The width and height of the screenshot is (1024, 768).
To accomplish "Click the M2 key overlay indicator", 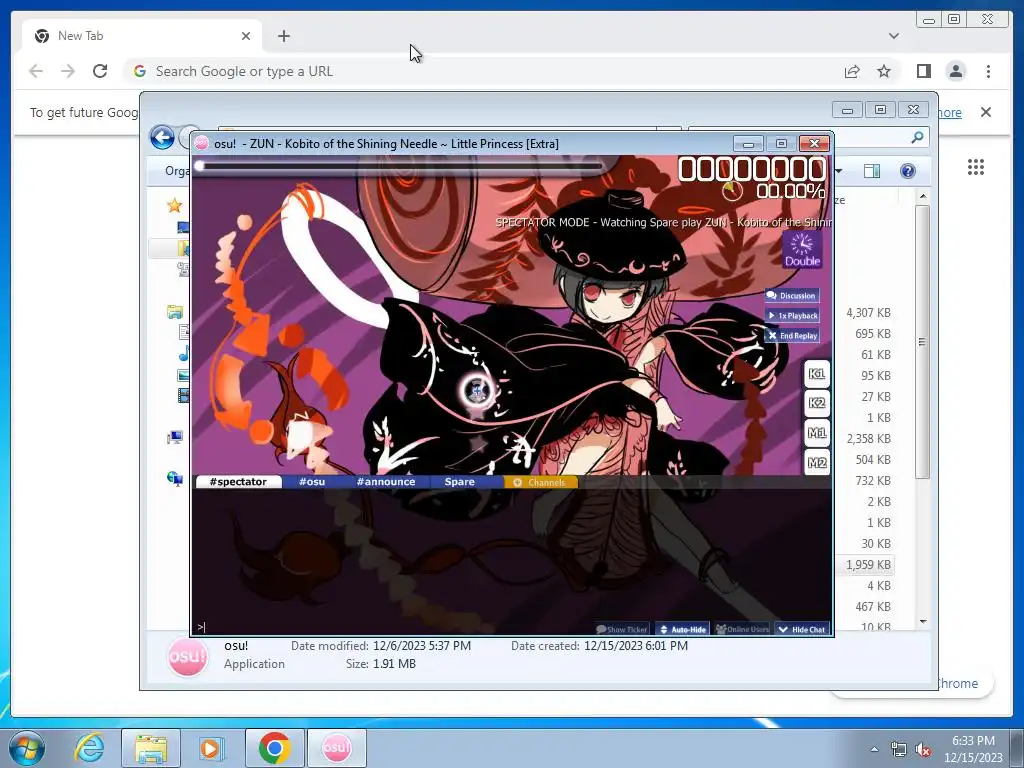I will (x=816, y=462).
